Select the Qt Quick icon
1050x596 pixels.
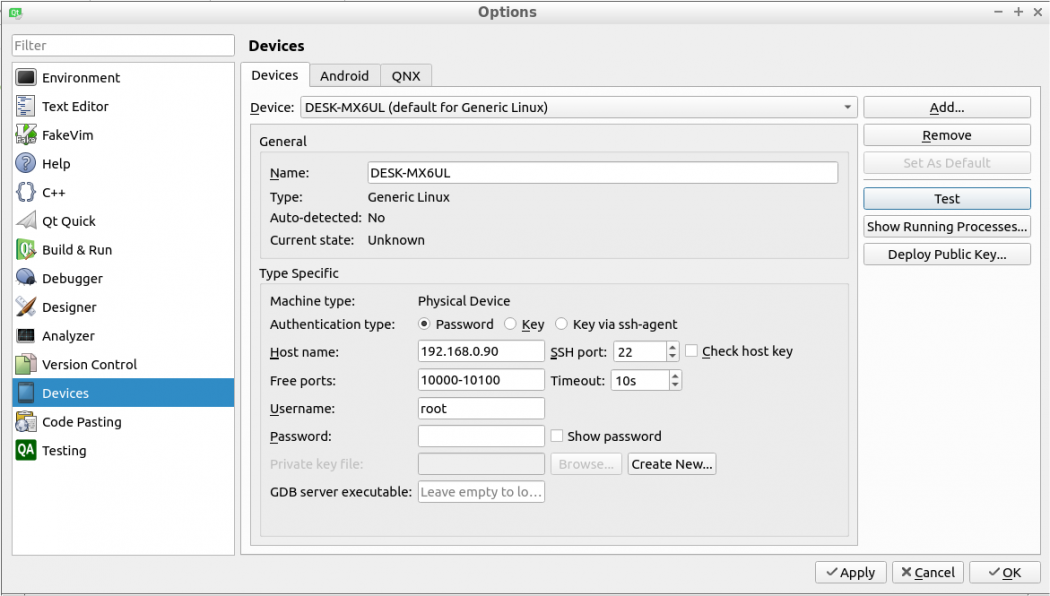[x=26, y=221]
